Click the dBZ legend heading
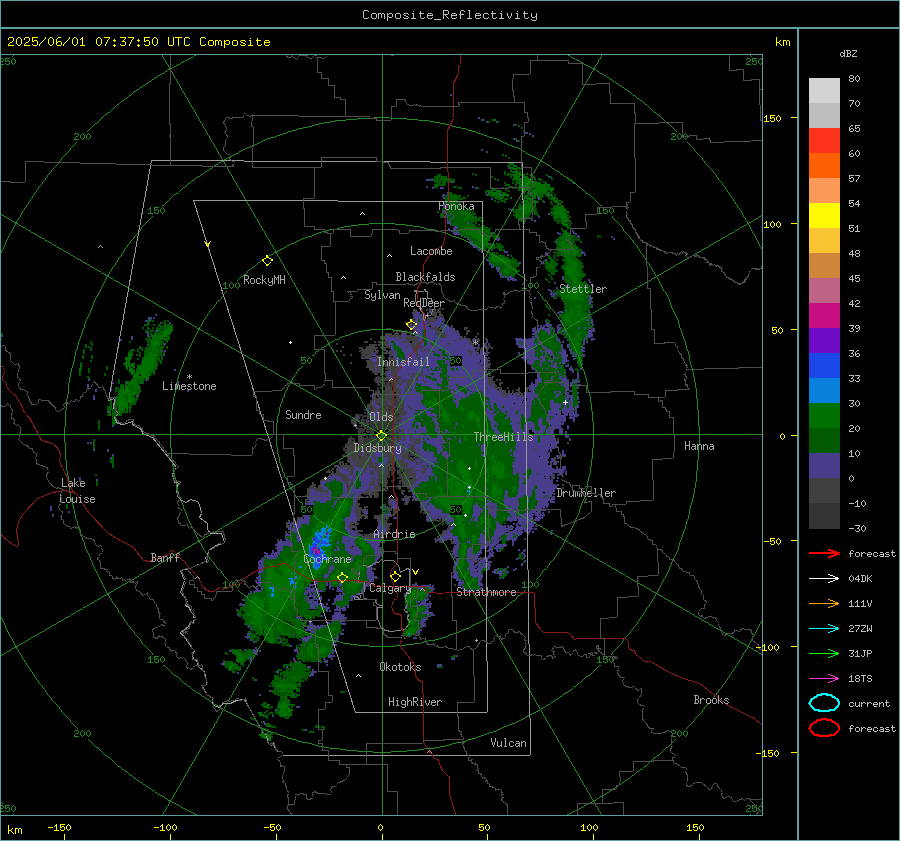Image resolution: width=900 pixels, height=841 pixels. [848, 54]
